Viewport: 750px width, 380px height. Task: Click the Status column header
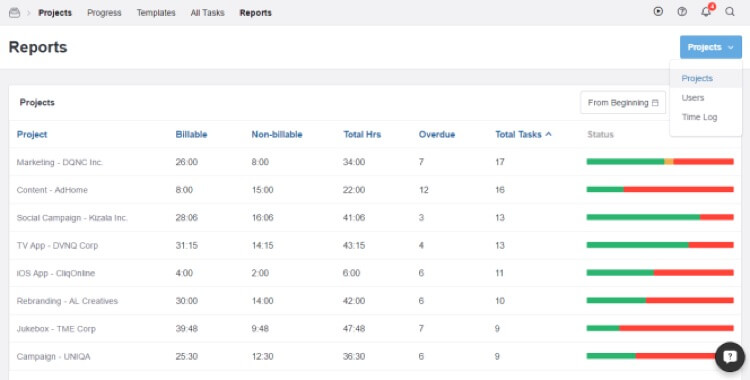(x=600, y=134)
